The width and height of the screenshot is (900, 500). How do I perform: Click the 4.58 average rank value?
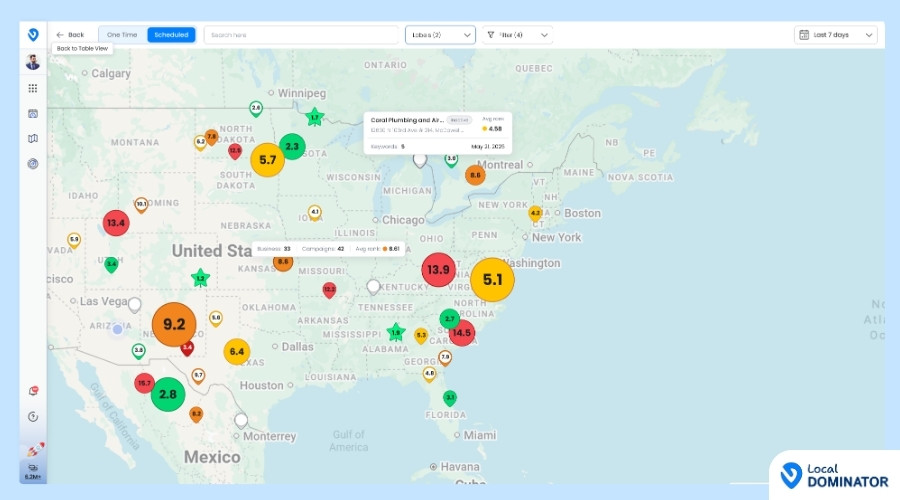(495, 129)
